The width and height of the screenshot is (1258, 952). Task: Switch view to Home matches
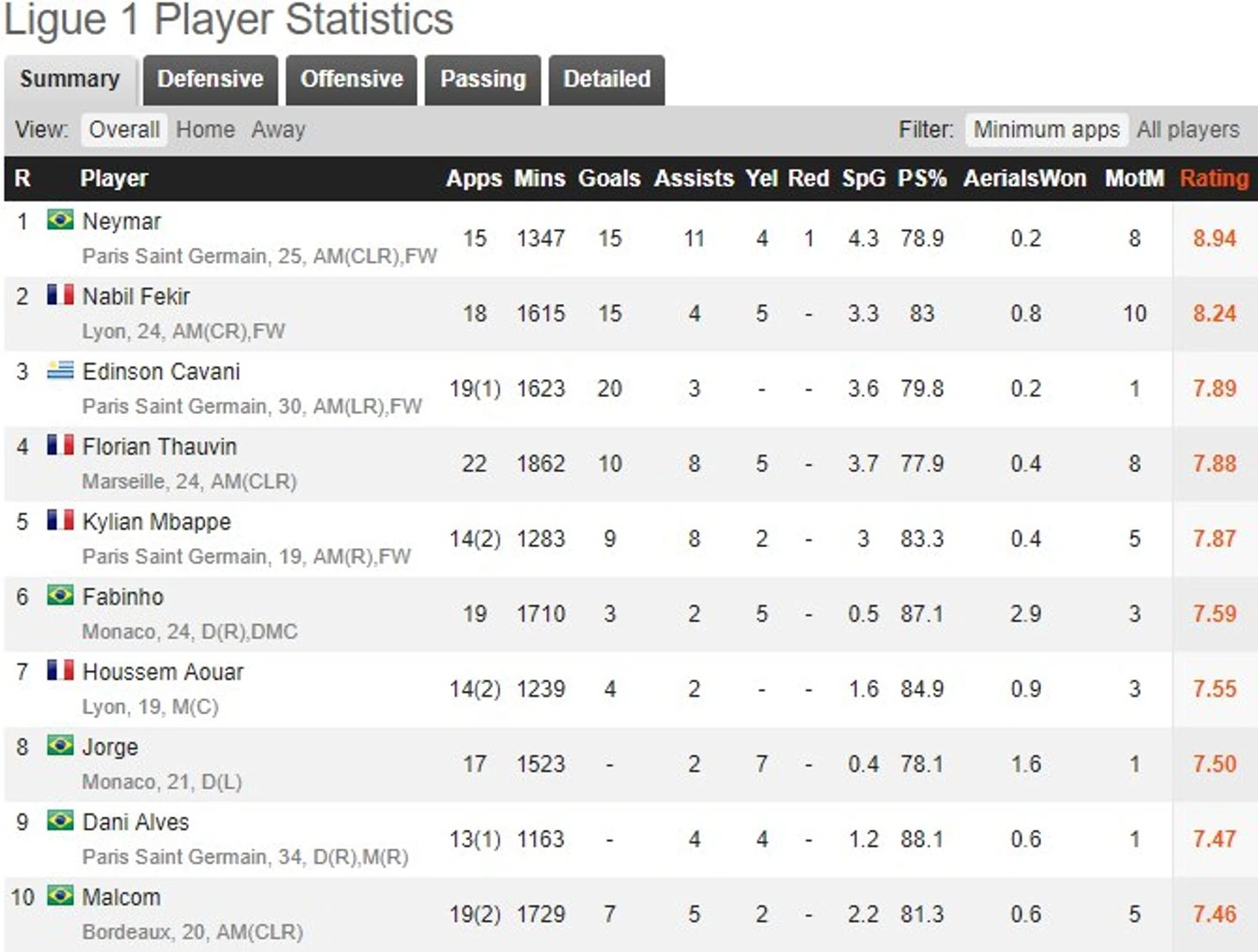pos(206,129)
